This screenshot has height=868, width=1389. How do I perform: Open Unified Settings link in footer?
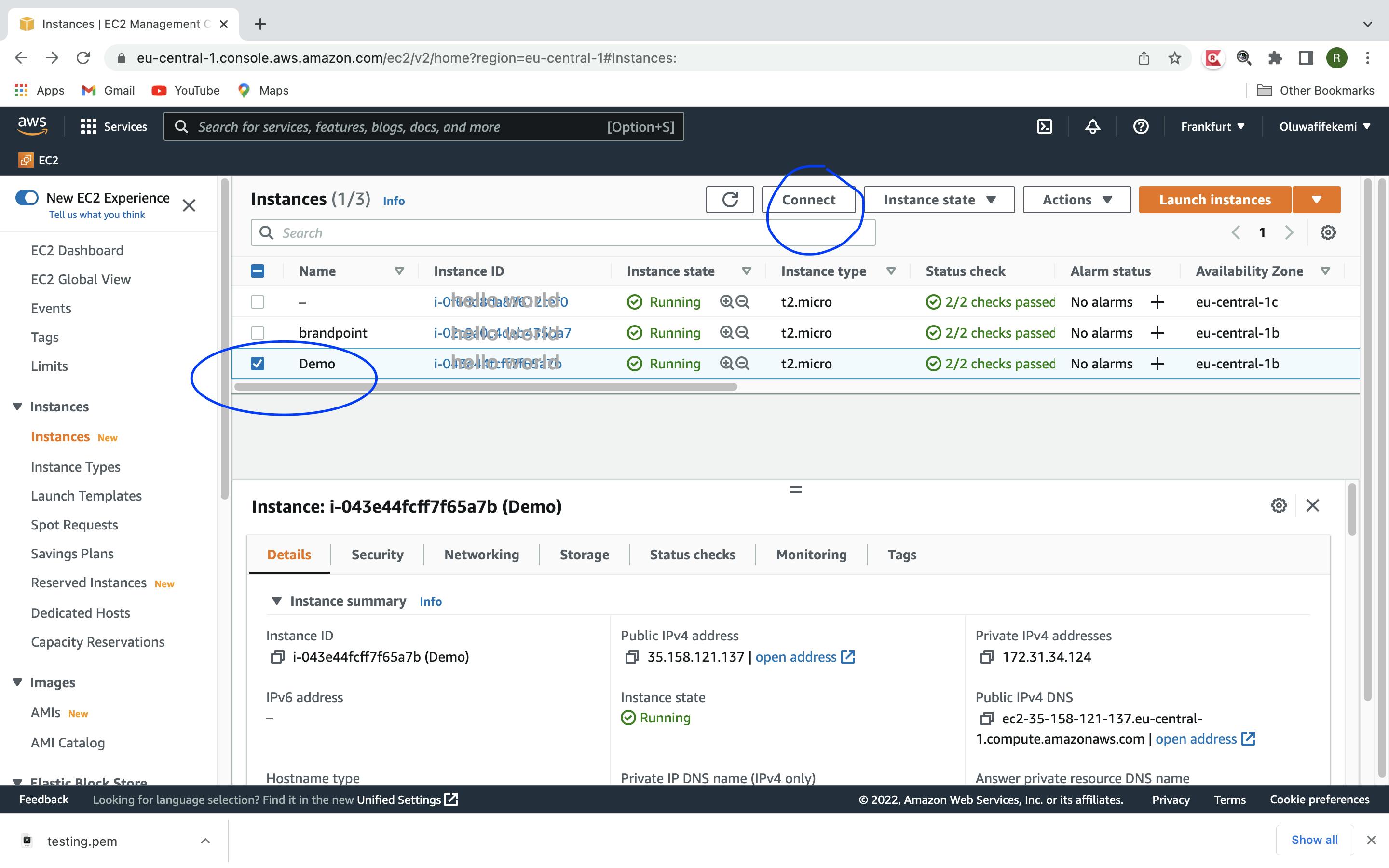[407, 799]
